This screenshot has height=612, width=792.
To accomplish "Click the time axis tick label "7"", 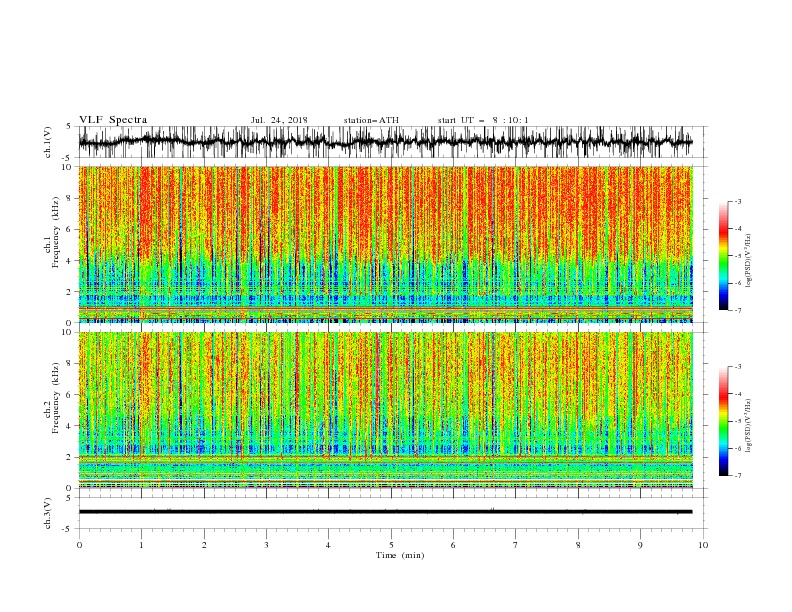I will pos(516,545).
